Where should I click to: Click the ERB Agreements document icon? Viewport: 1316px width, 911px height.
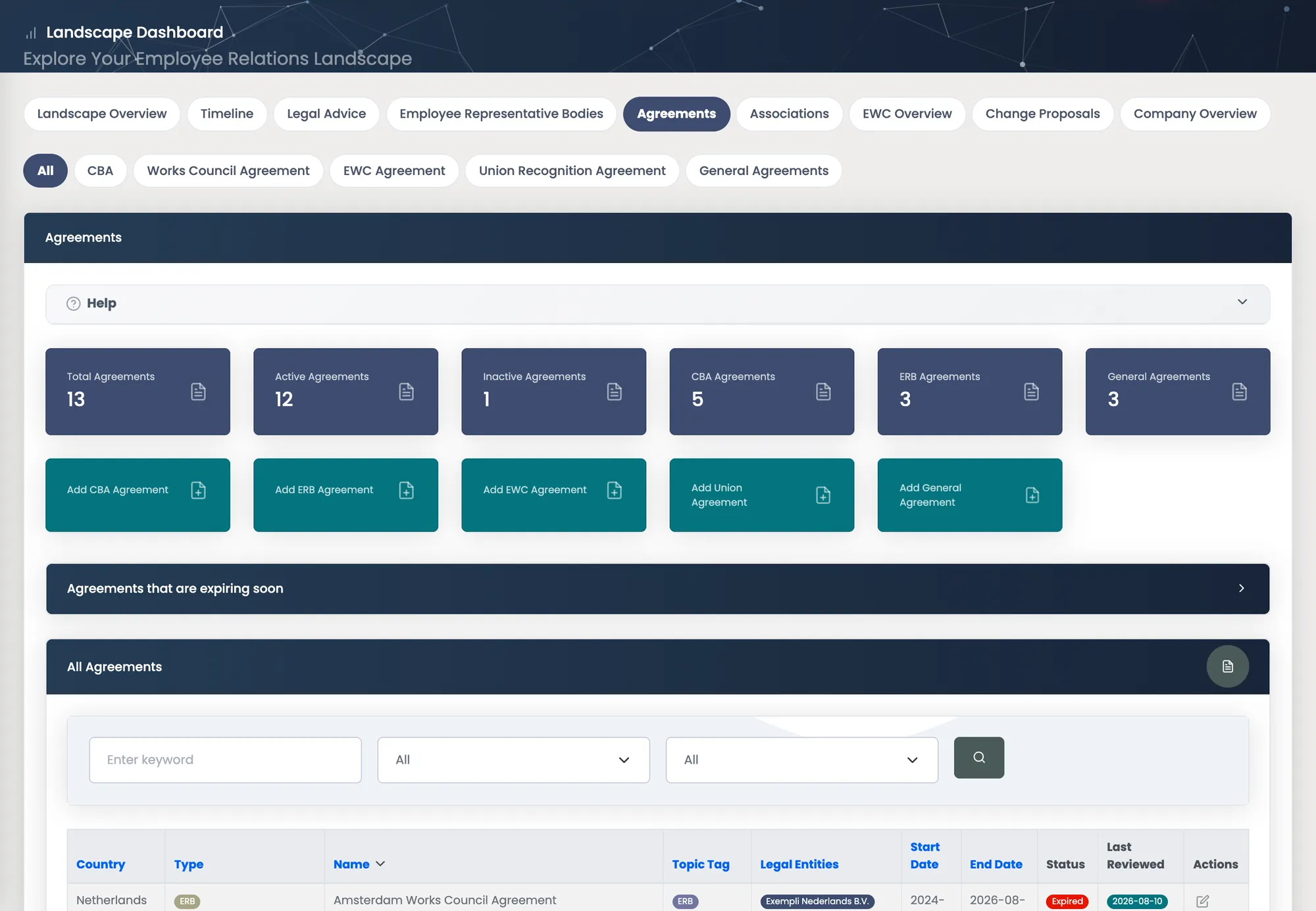click(1031, 391)
